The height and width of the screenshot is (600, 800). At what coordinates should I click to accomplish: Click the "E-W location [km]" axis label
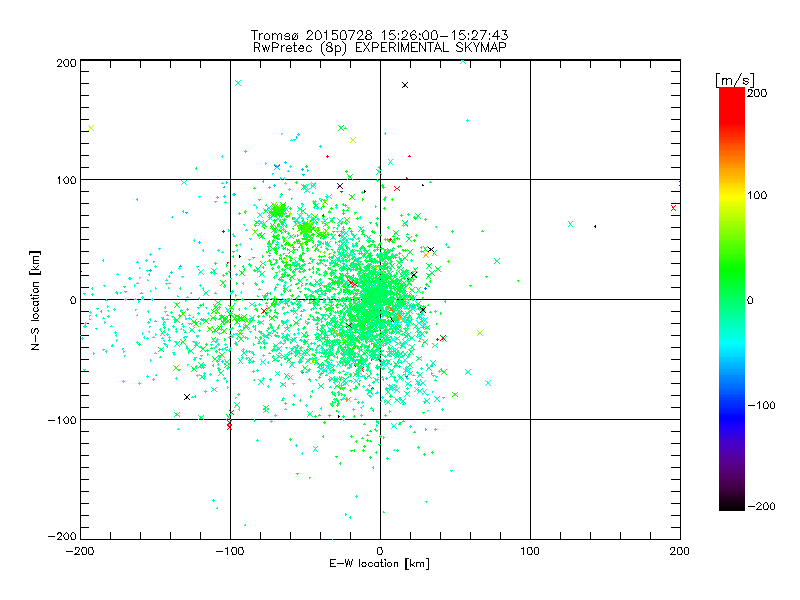379,563
